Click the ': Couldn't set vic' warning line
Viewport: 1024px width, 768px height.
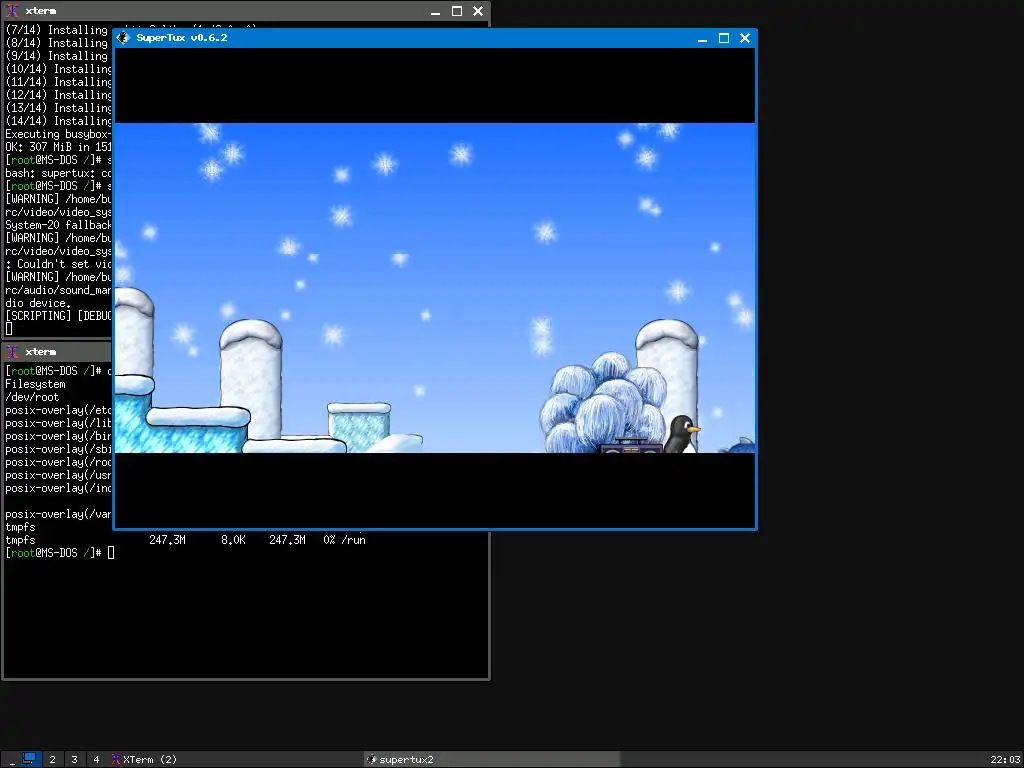(59, 264)
